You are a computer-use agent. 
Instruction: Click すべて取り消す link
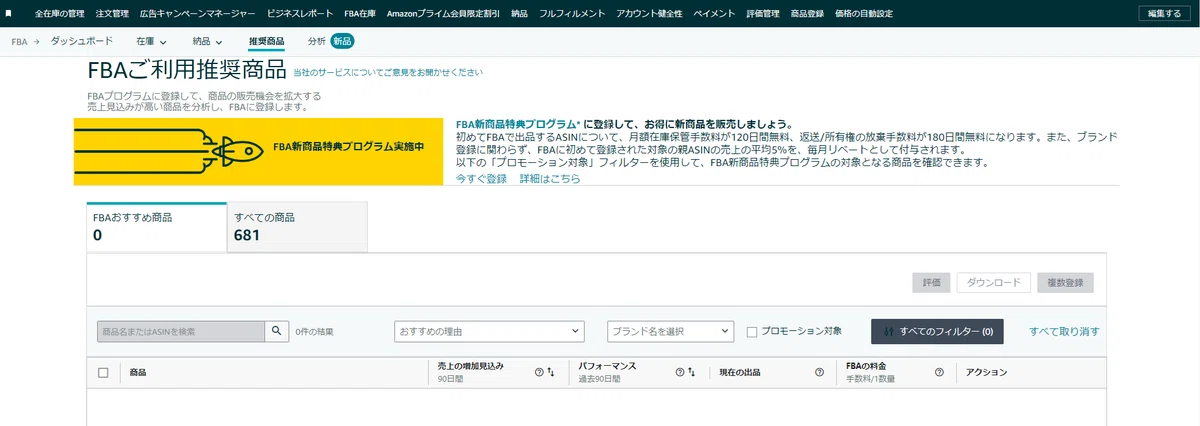1065,331
